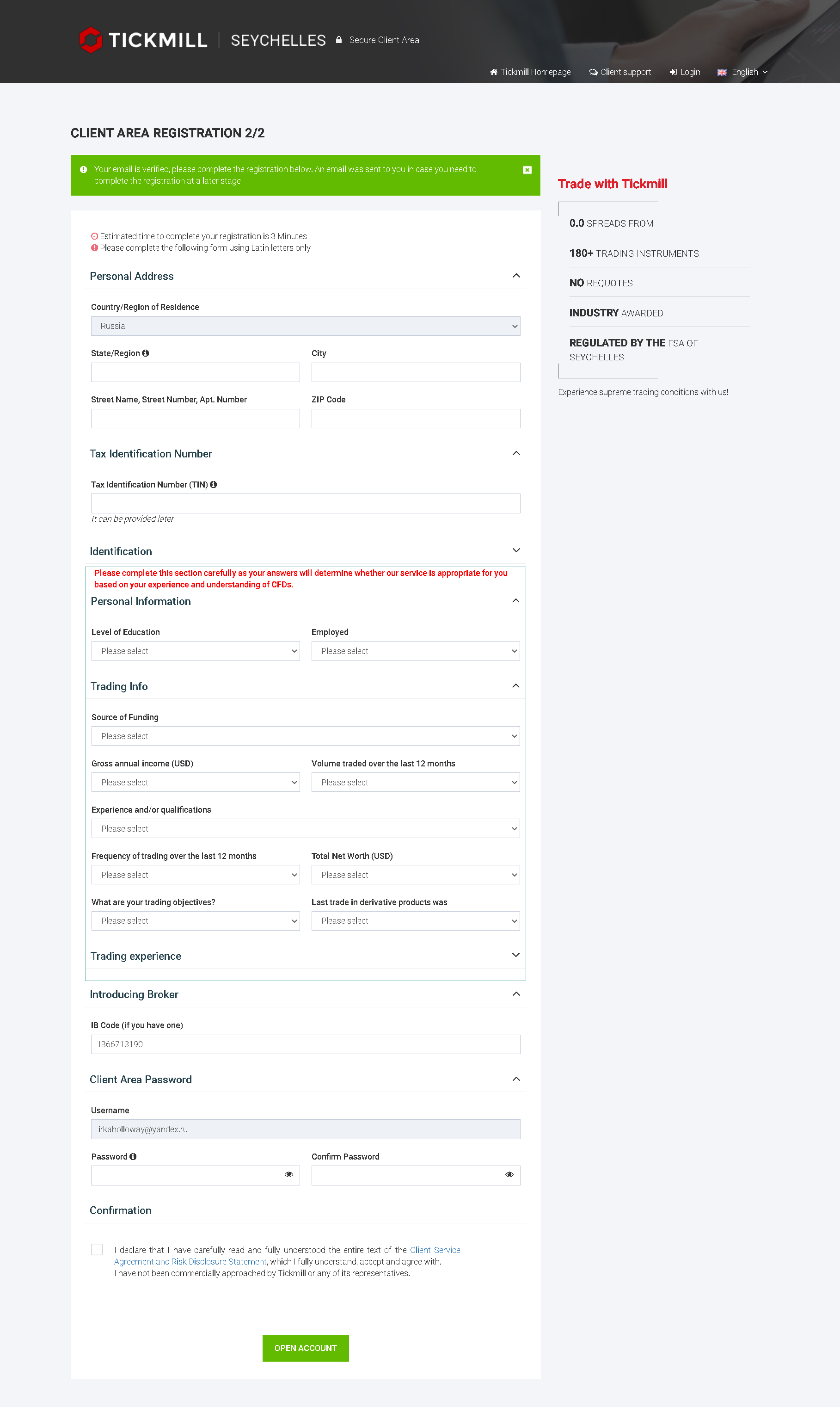
Task: Show password in the Password field
Action: click(288, 1175)
